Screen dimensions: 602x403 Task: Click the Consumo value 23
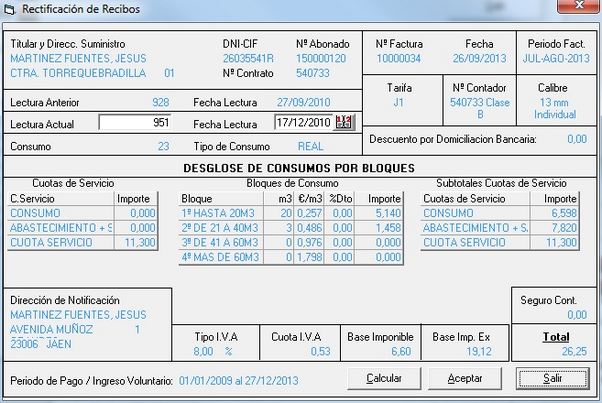point(163,146)
